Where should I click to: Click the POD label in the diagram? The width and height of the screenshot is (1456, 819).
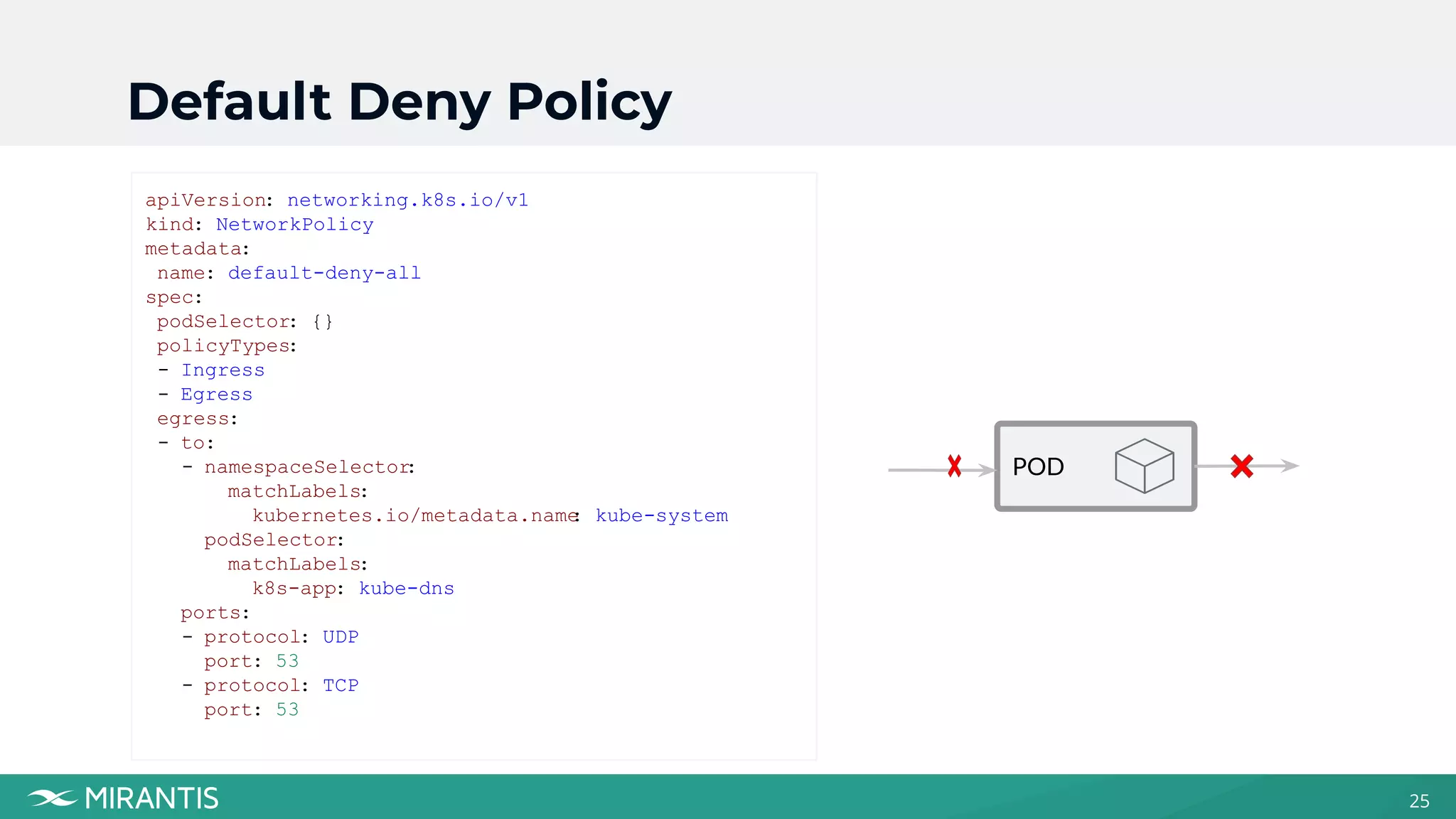point(1038,467)
